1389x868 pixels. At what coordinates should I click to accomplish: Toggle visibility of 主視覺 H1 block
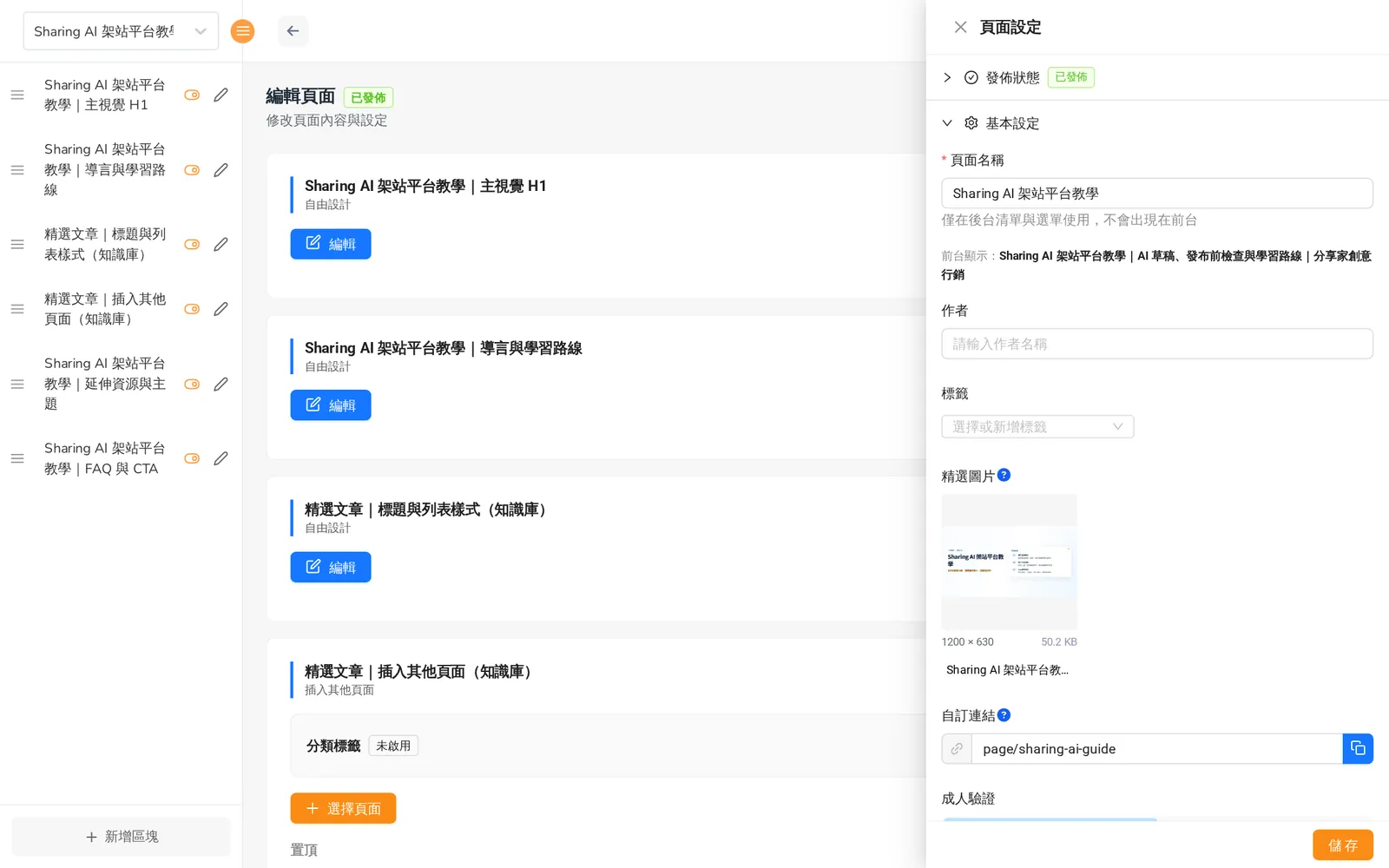click(192, 95)
